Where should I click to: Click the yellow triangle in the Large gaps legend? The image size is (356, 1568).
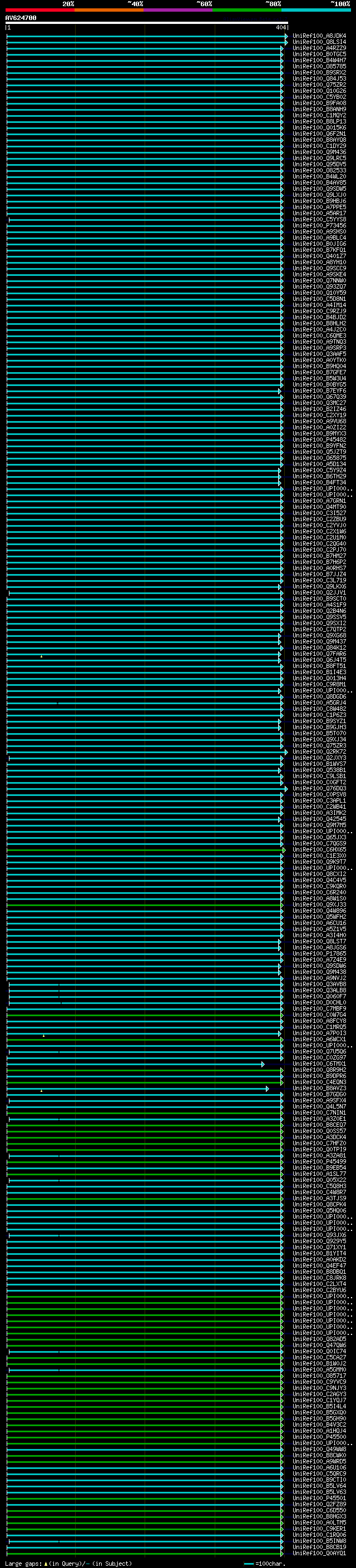[46, 1564]
